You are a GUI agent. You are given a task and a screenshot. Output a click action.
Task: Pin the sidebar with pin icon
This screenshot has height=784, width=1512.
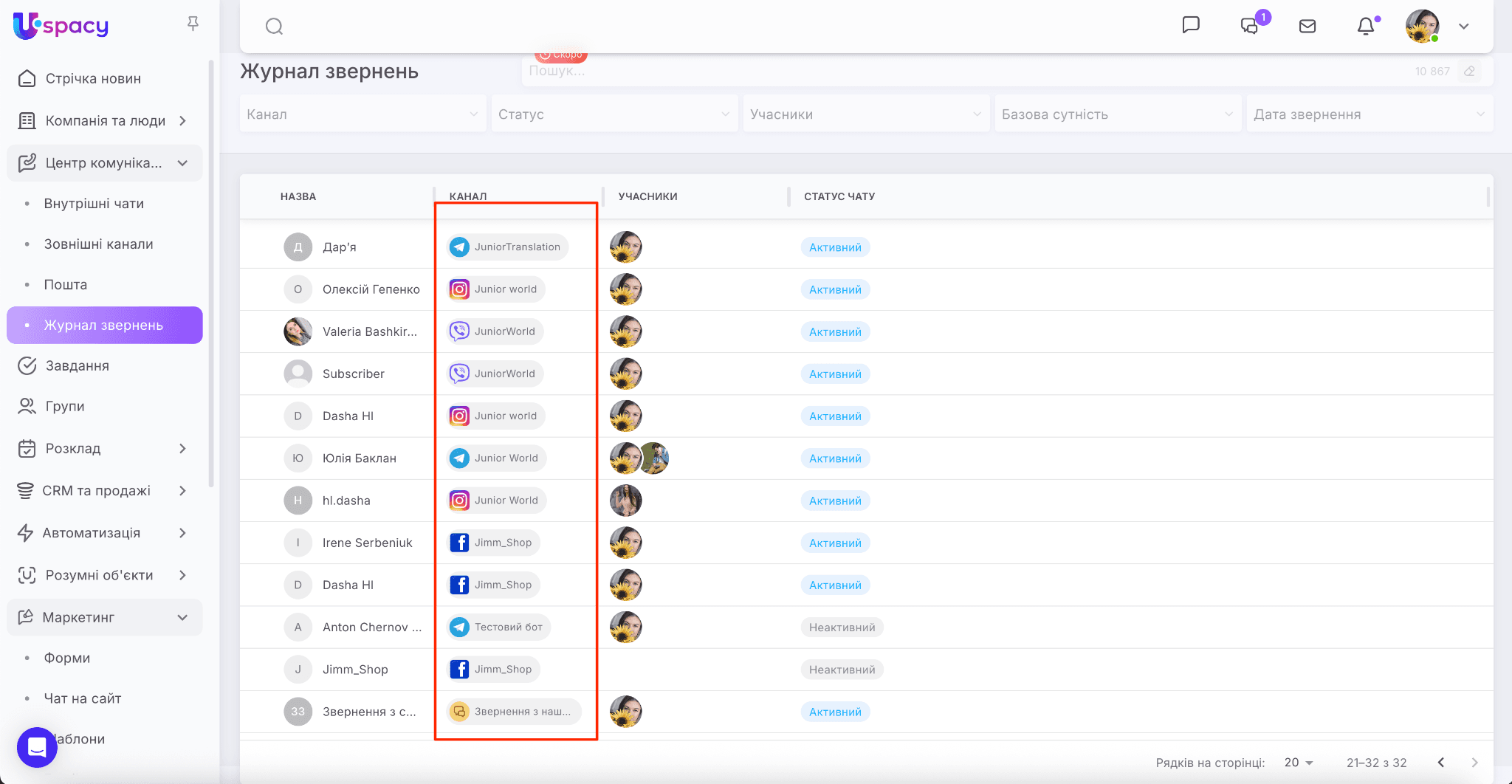193,24
